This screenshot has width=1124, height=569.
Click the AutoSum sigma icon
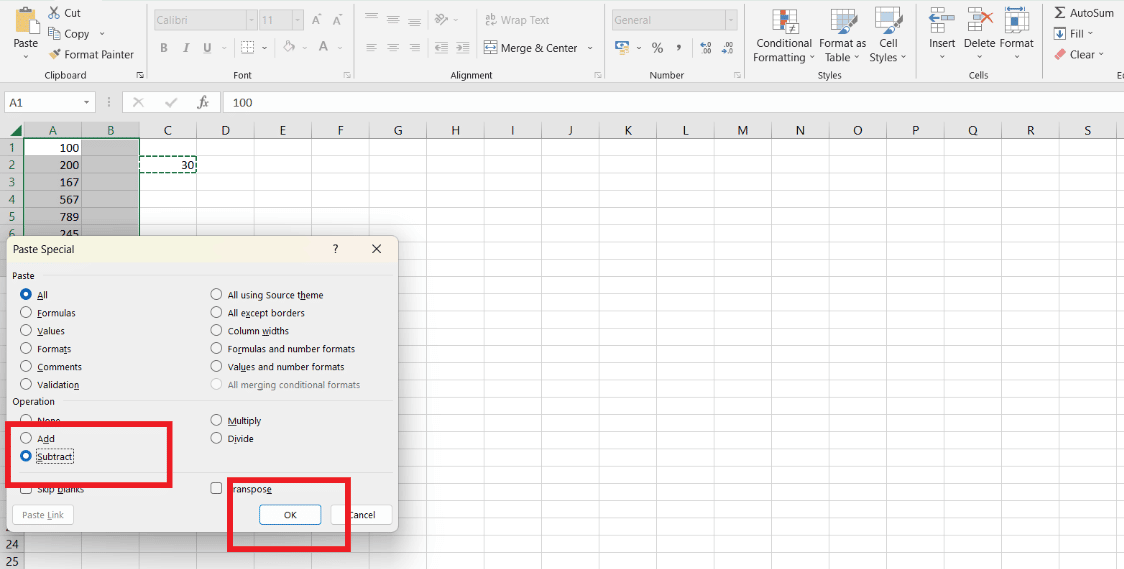(1060, 13)
